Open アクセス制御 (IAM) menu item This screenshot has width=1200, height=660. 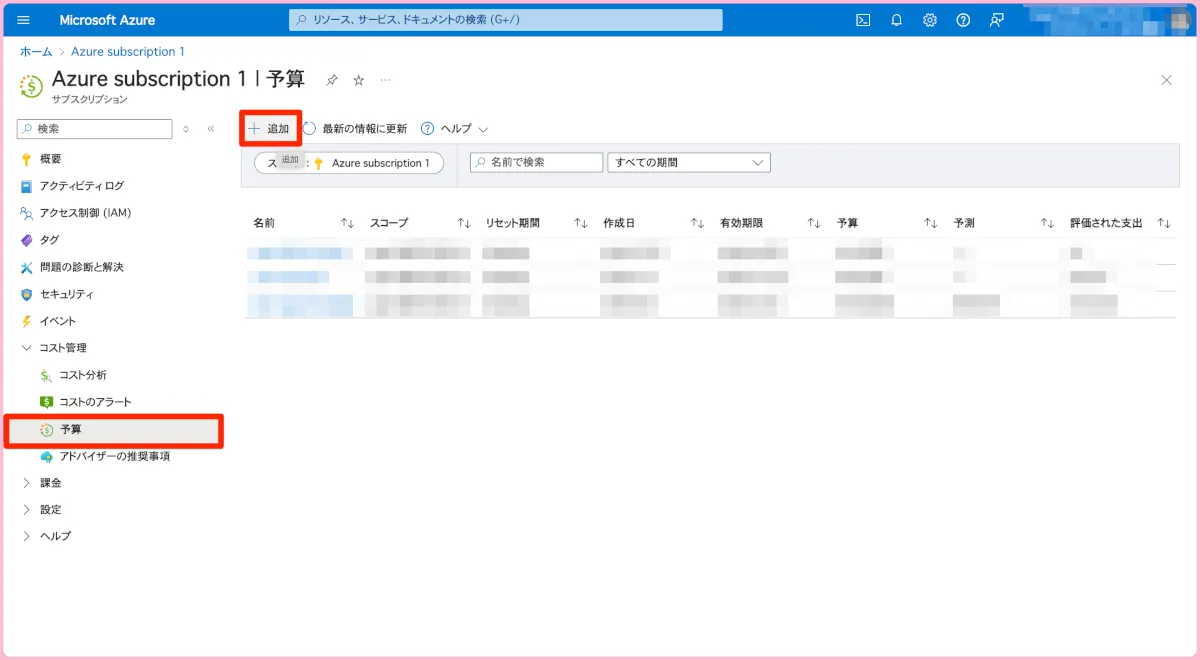84,213
